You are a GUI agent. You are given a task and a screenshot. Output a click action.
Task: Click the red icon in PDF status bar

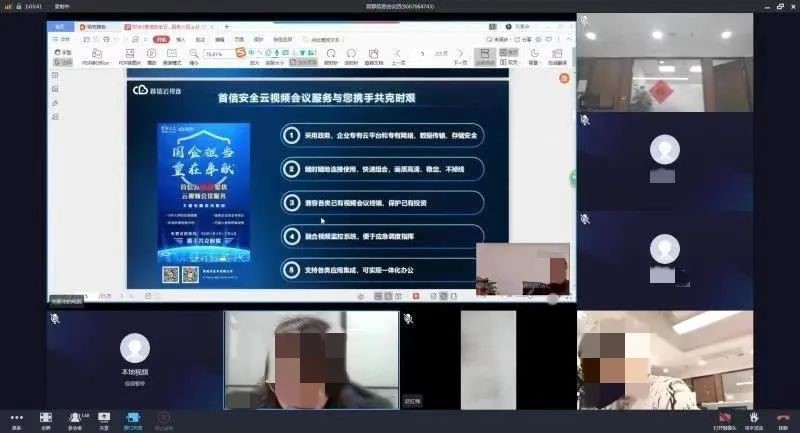pos(416,296)
